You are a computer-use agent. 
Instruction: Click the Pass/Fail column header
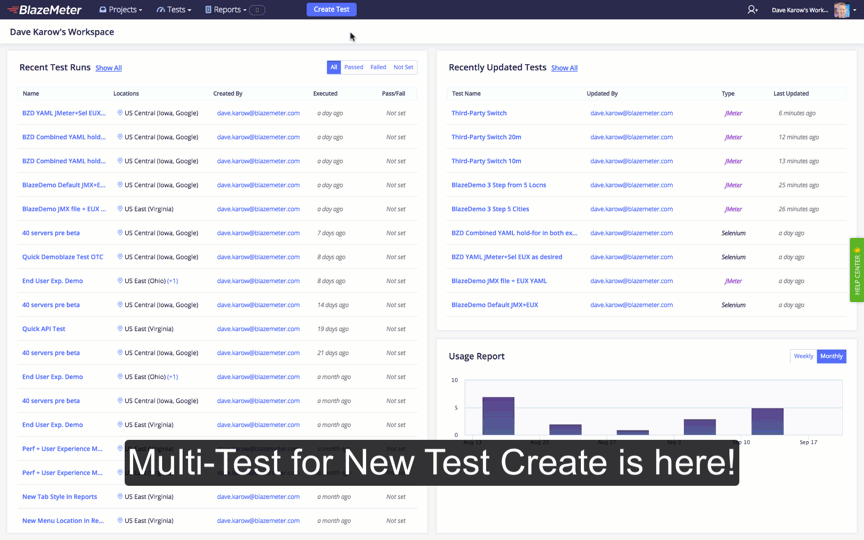(393, 94)
